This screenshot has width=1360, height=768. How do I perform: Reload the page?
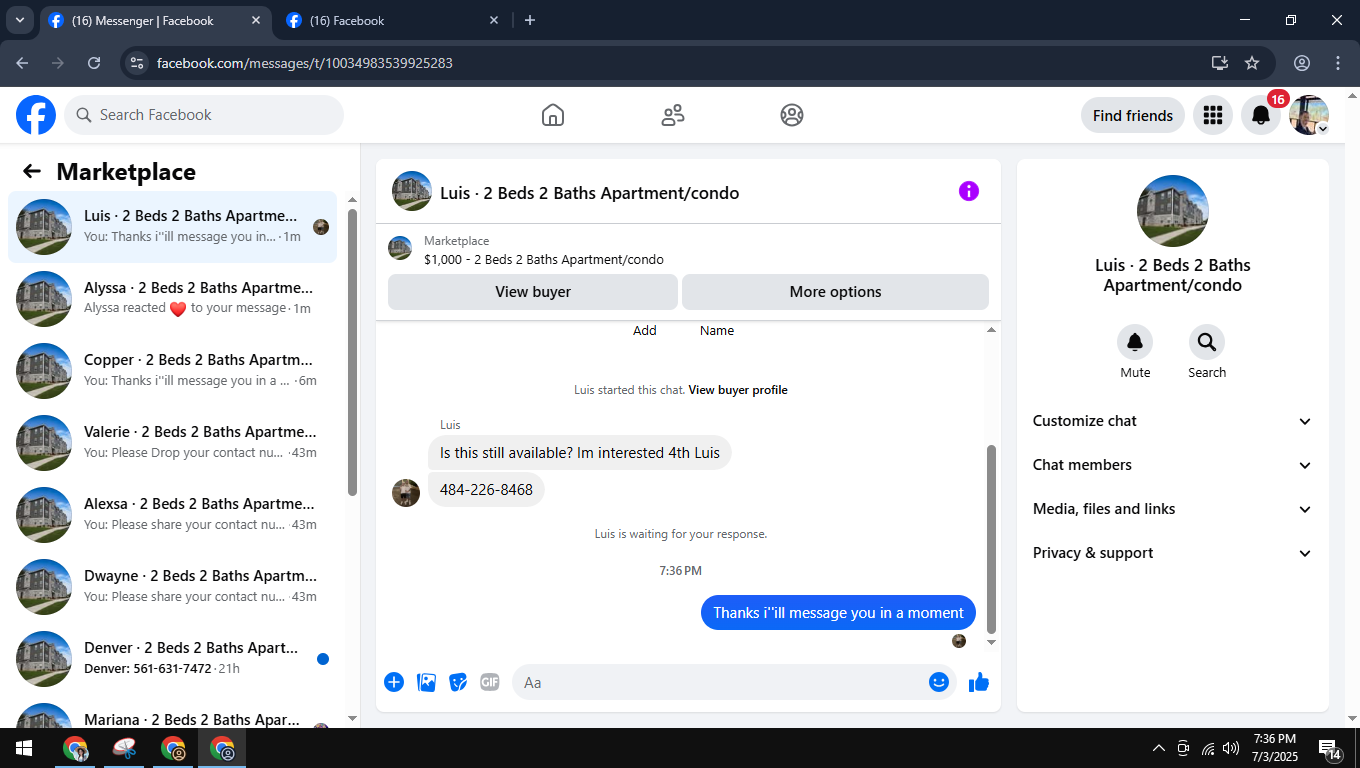point(94,63)
